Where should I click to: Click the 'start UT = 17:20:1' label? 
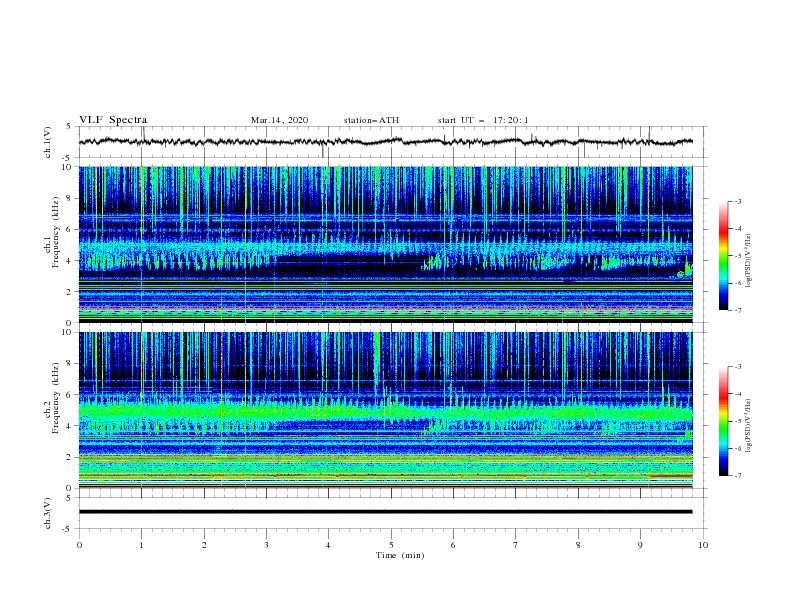coord(483,120)
